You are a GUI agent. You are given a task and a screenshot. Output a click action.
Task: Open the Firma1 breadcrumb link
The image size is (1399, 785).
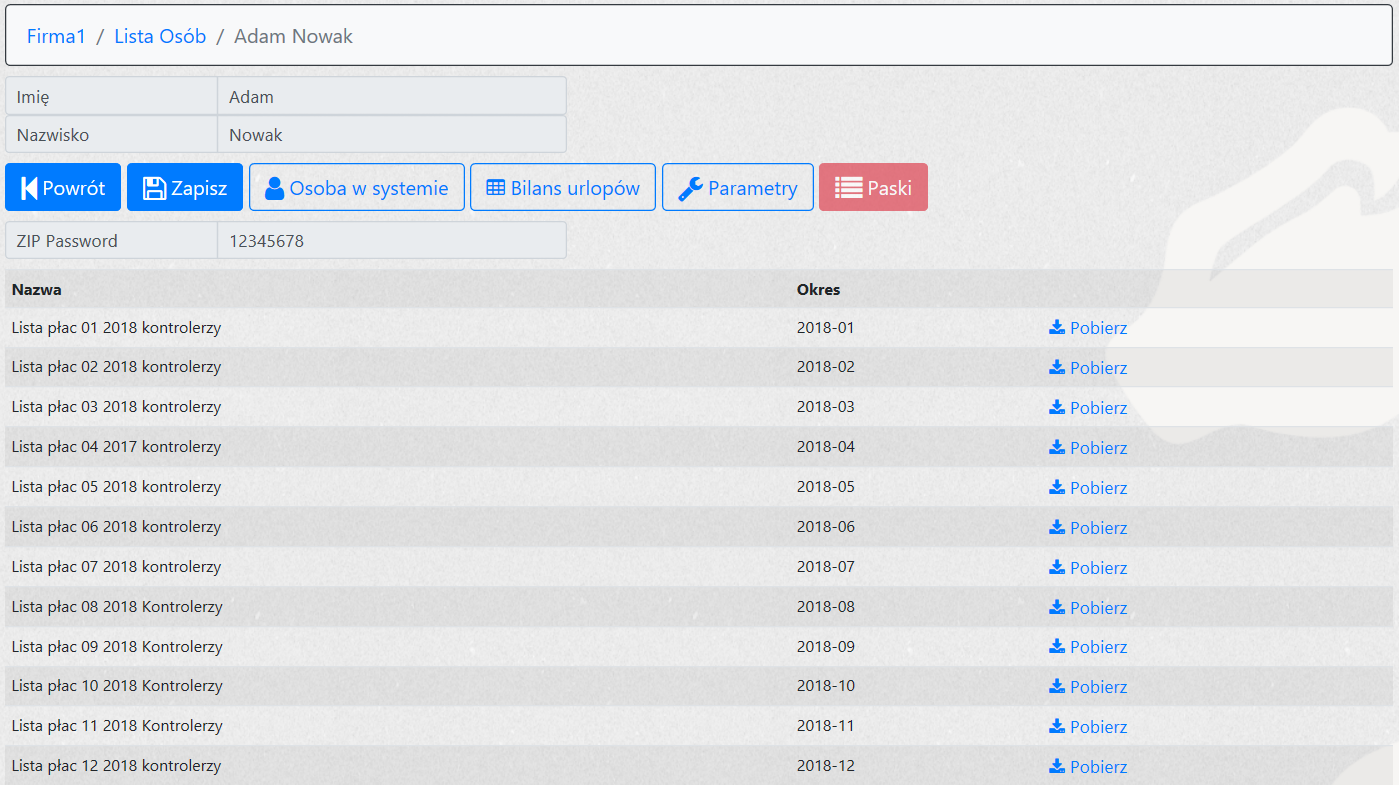(56, 37)
